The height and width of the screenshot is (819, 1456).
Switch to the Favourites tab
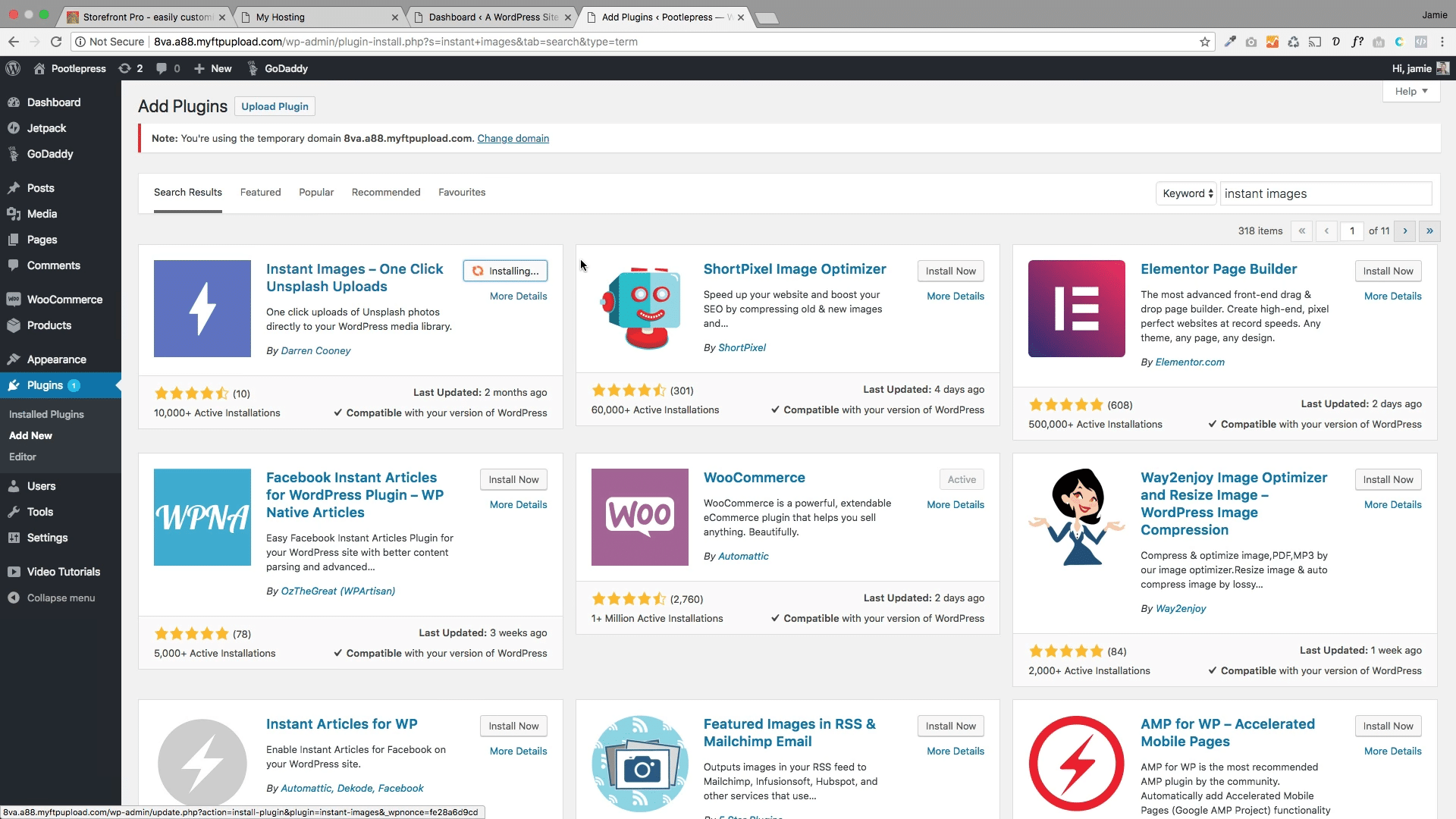(462, 192)
